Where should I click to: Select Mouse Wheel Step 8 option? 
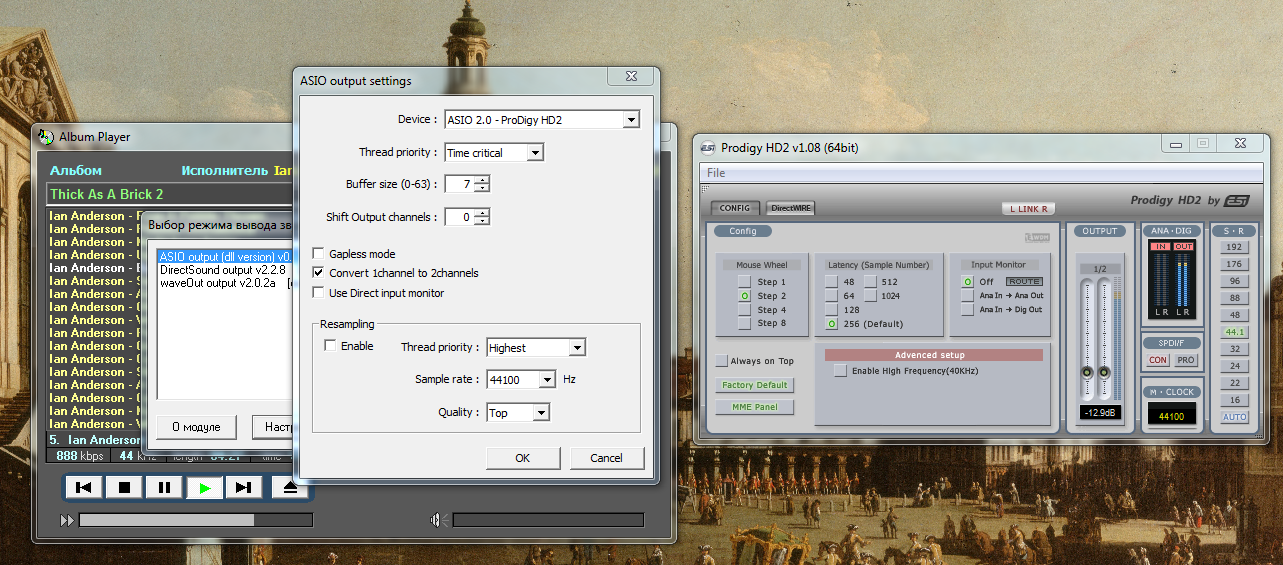744,323
